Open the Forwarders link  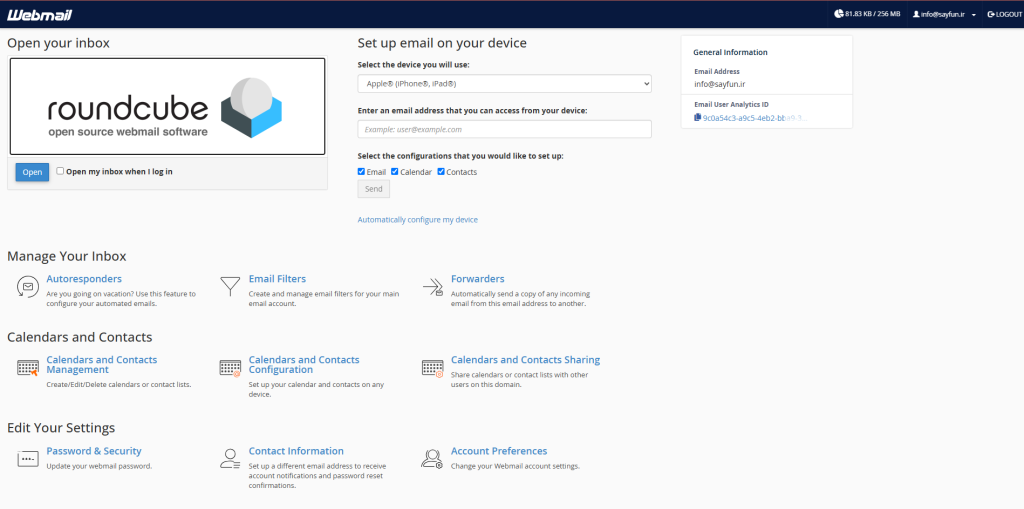(477, 279)
